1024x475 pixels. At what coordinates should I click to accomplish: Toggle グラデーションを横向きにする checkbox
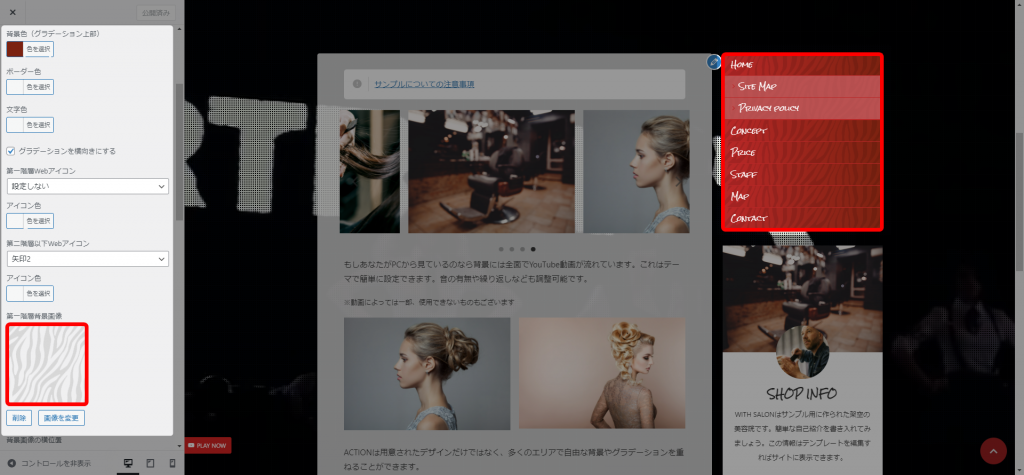pyautogui.click(x=11, y=151)
